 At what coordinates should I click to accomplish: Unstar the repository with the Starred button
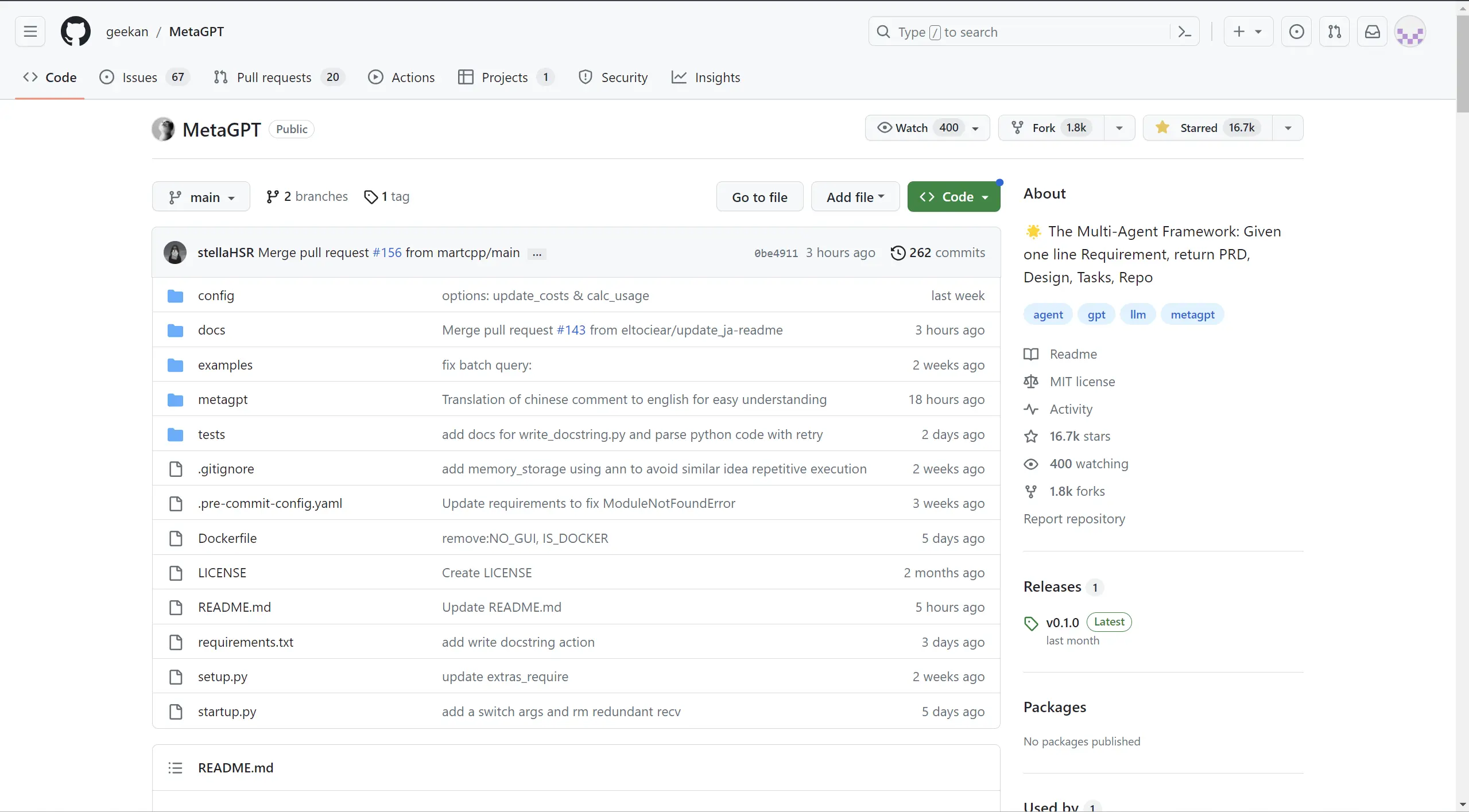pyautogui.click(x=1208, y=128)
